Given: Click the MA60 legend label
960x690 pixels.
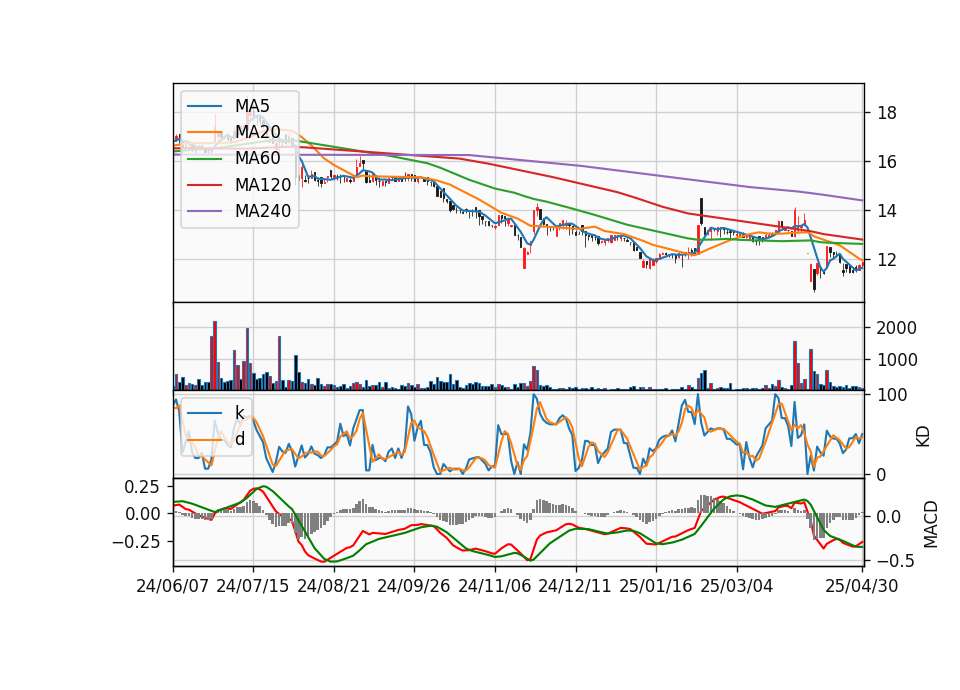Looking at the screenshot, I should tap(258, 159).
